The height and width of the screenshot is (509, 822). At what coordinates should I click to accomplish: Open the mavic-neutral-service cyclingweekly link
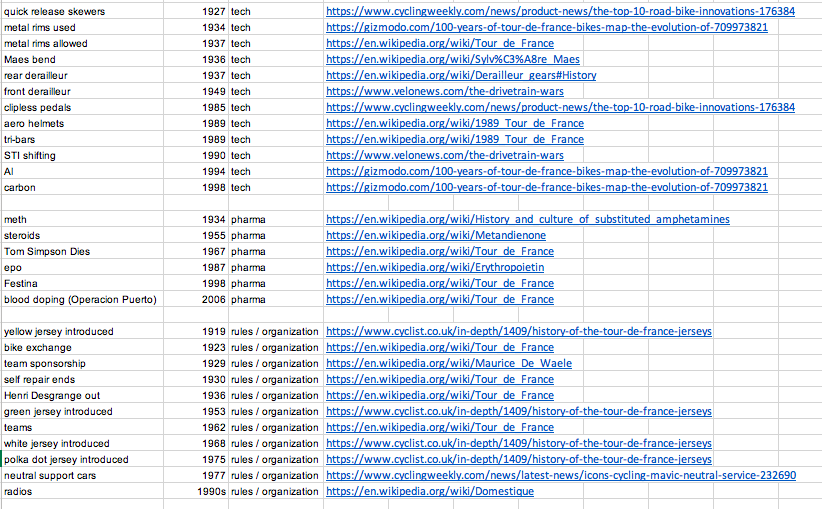click(x=561, y=475)
